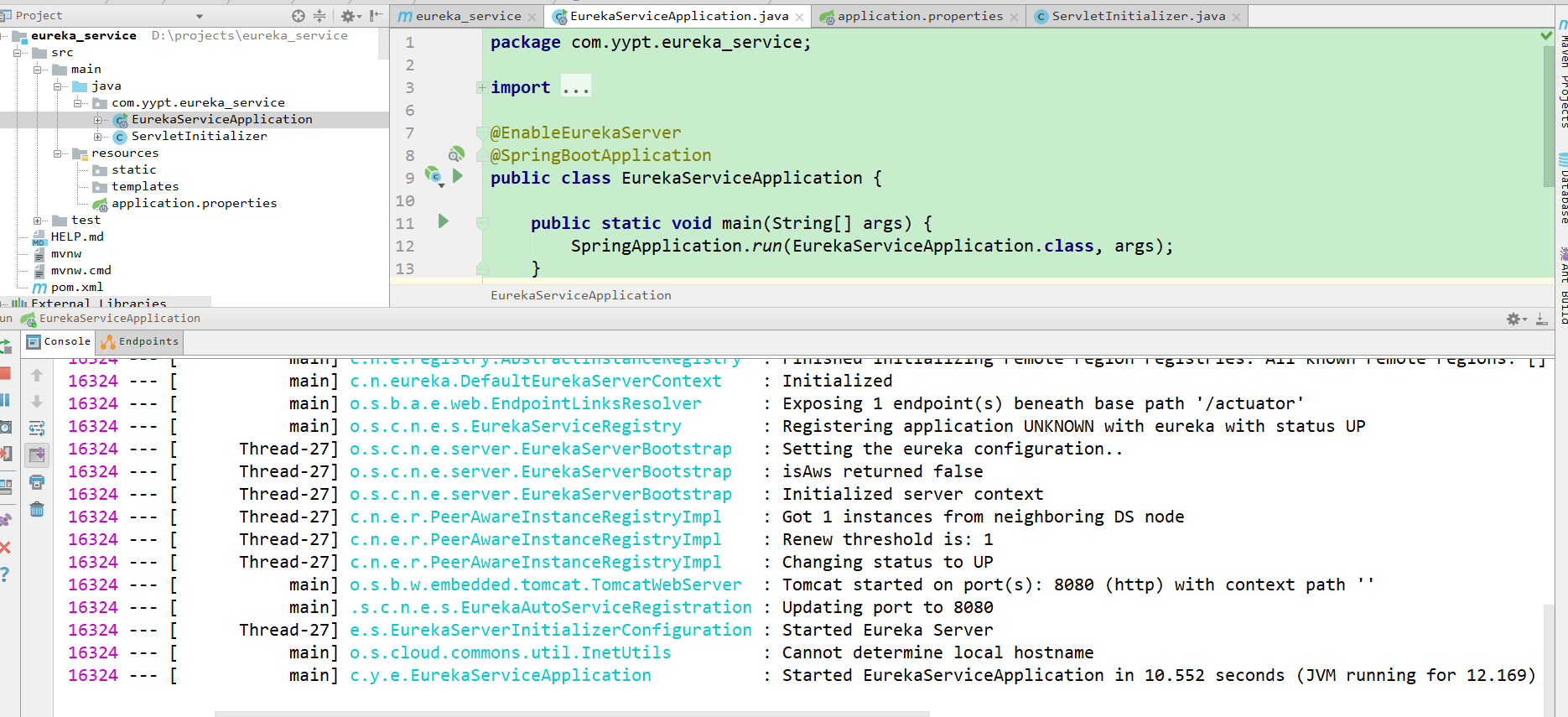Select the Endpoints tab in Run panel
This screenshot has height=717, width=1568.
140,341
